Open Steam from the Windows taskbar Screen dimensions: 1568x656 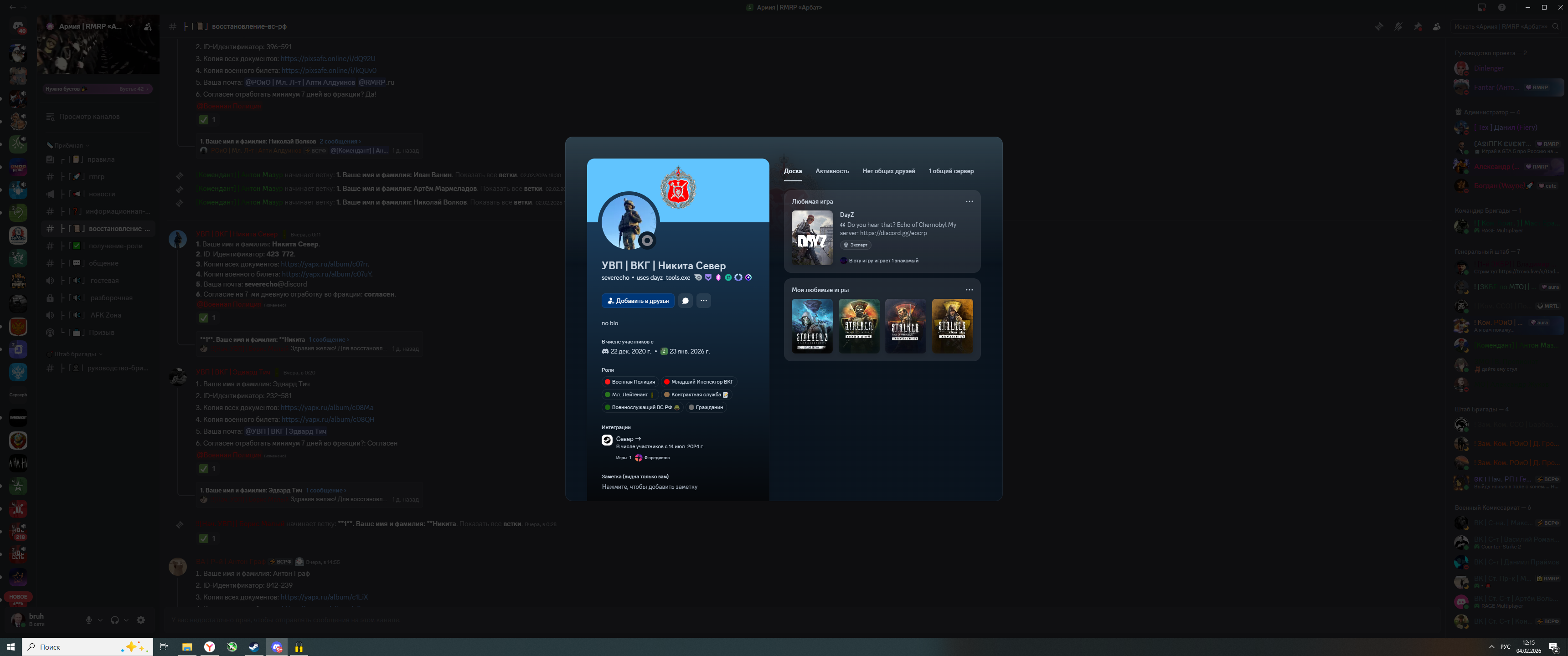pyautogui.click(x=254, y=646)
